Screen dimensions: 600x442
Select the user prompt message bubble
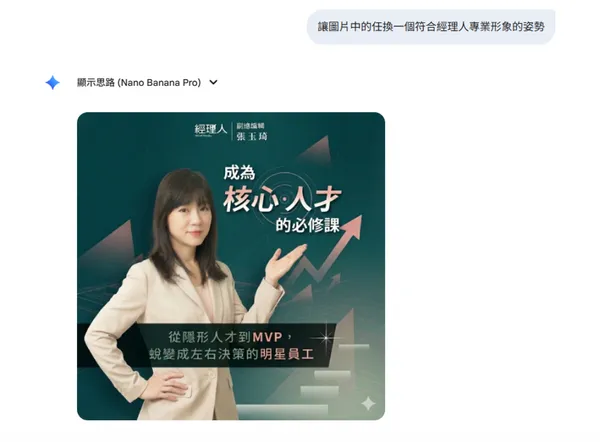pos(431,27)
